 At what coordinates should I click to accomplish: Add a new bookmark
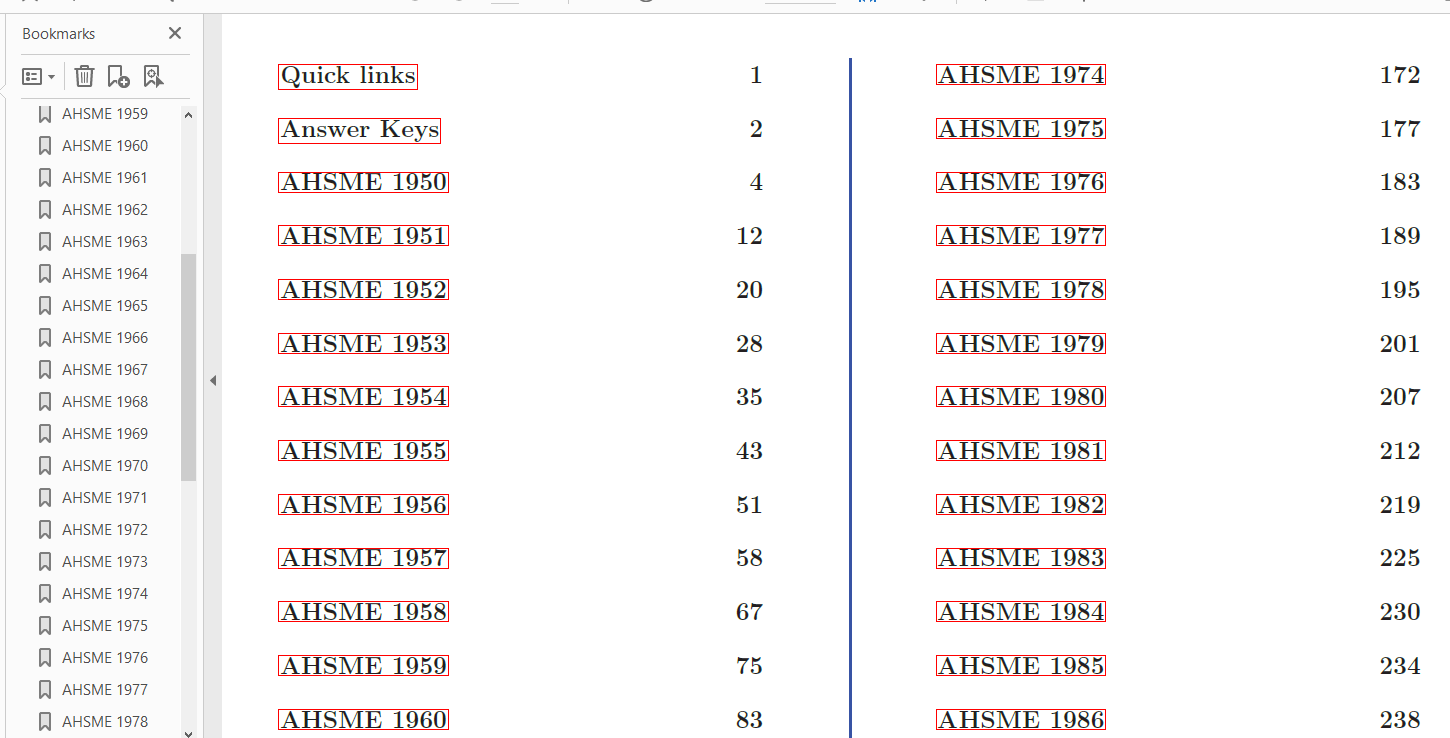pyautogui.click(x=118, y=76)
